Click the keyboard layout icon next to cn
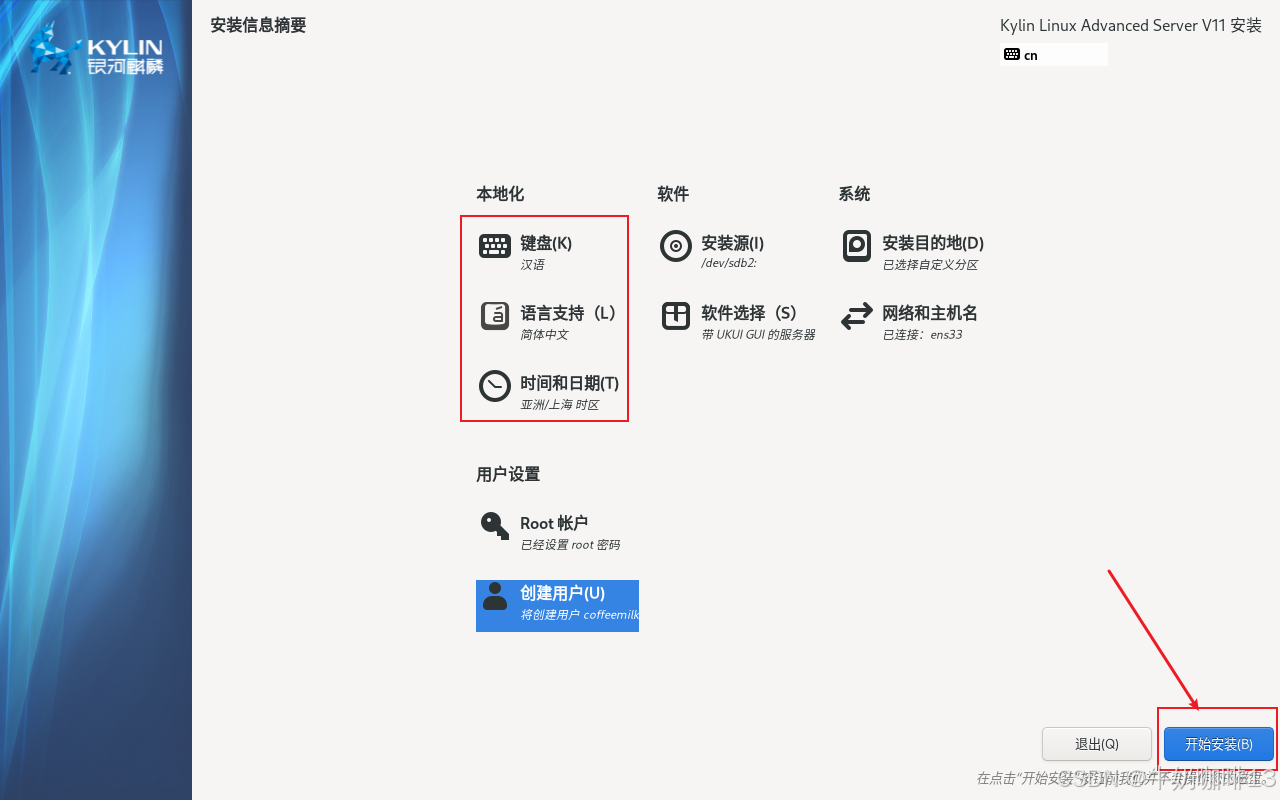The image size is (1280, 800). click(x=1012, y=54)
